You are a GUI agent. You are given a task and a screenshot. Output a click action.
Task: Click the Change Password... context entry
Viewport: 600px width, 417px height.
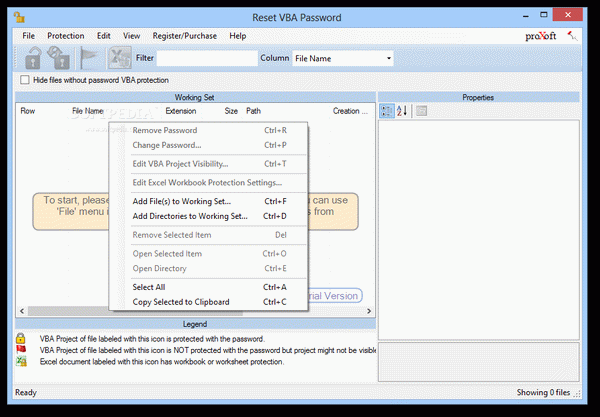209,145
